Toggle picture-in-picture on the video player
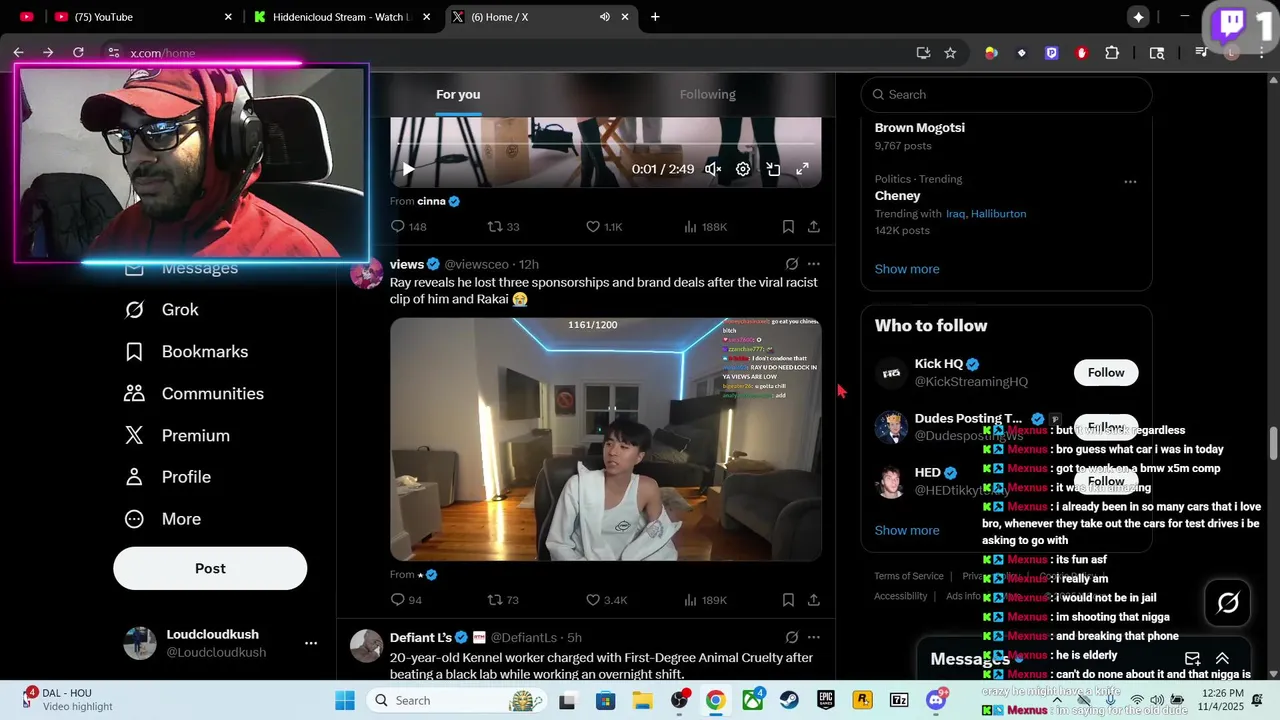The height and width of the screenshot is (720, 1280). click(x=773, y=169)
